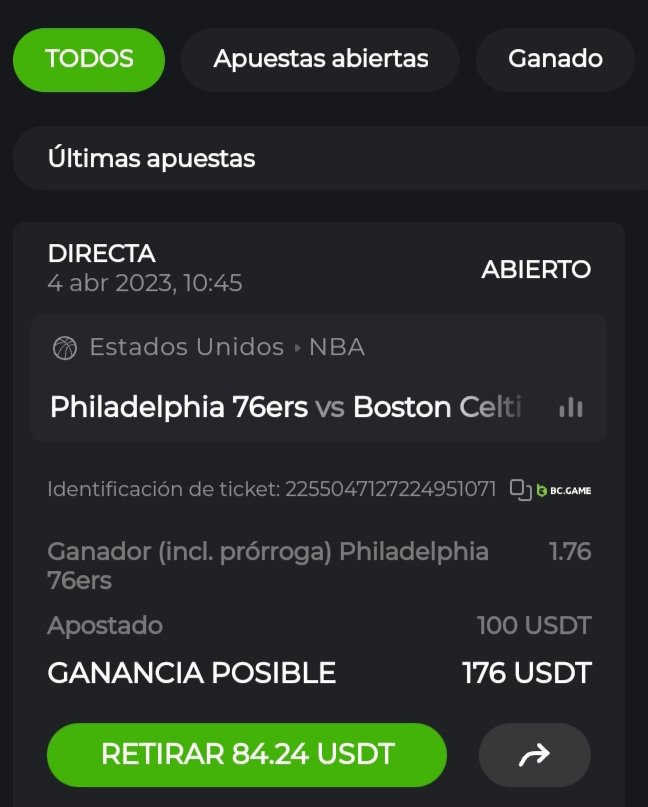The width and height of the screenshot is (648, 807).
Task: Open the Estados Unidos breadcrumb
Action: [186, 348]
